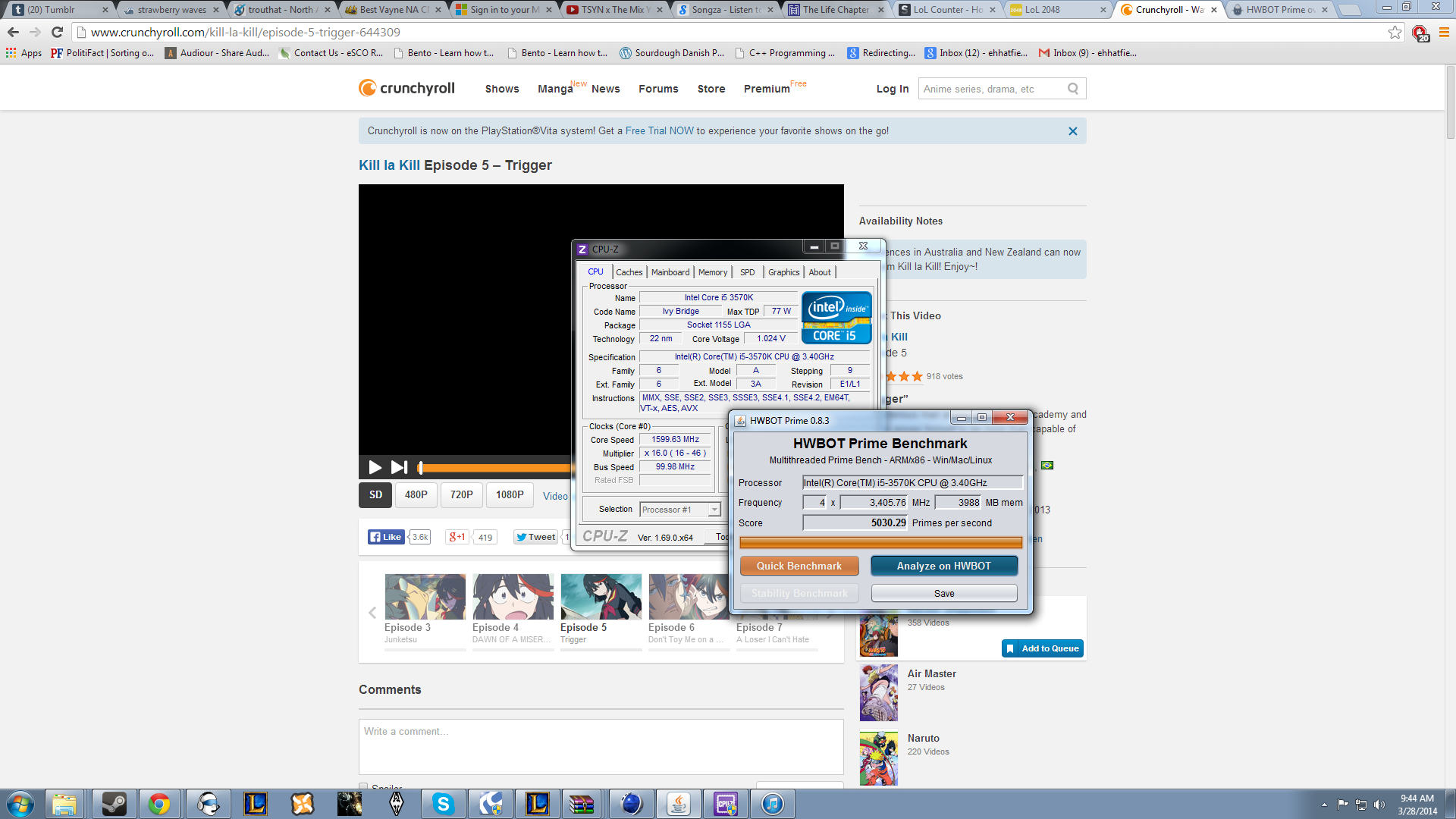Switch to the Mainboard tab in CPU-Z

tap(670, 272)
